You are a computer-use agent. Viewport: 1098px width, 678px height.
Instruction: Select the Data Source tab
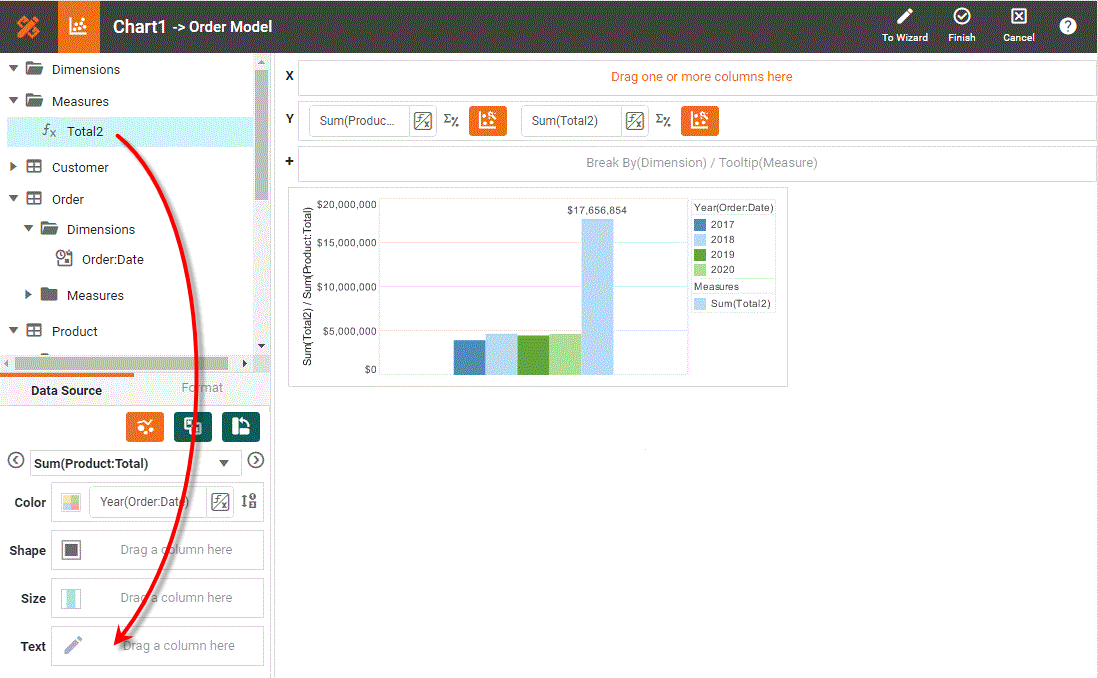click(66, 390)
